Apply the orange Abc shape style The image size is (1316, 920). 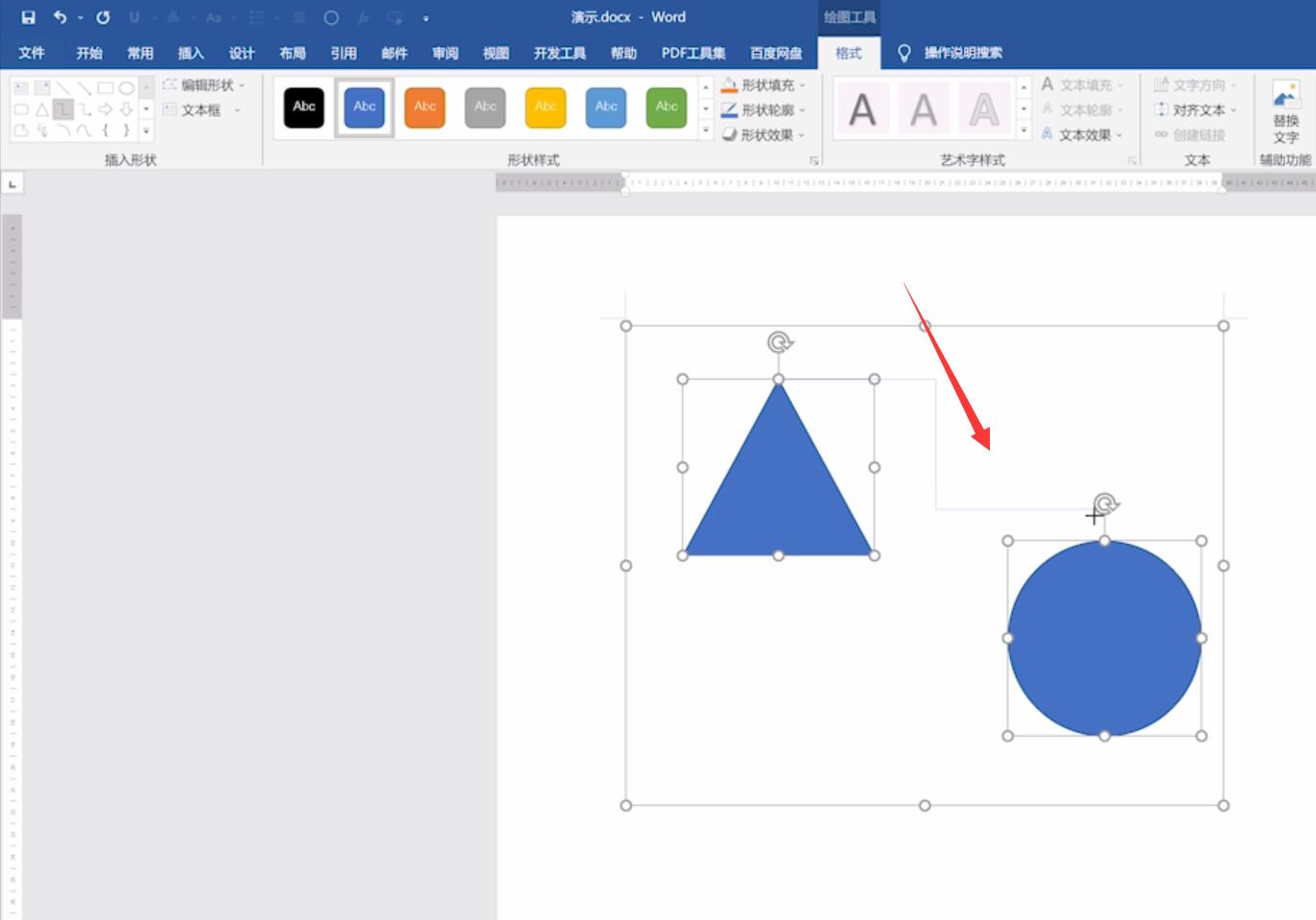(425, 107)
